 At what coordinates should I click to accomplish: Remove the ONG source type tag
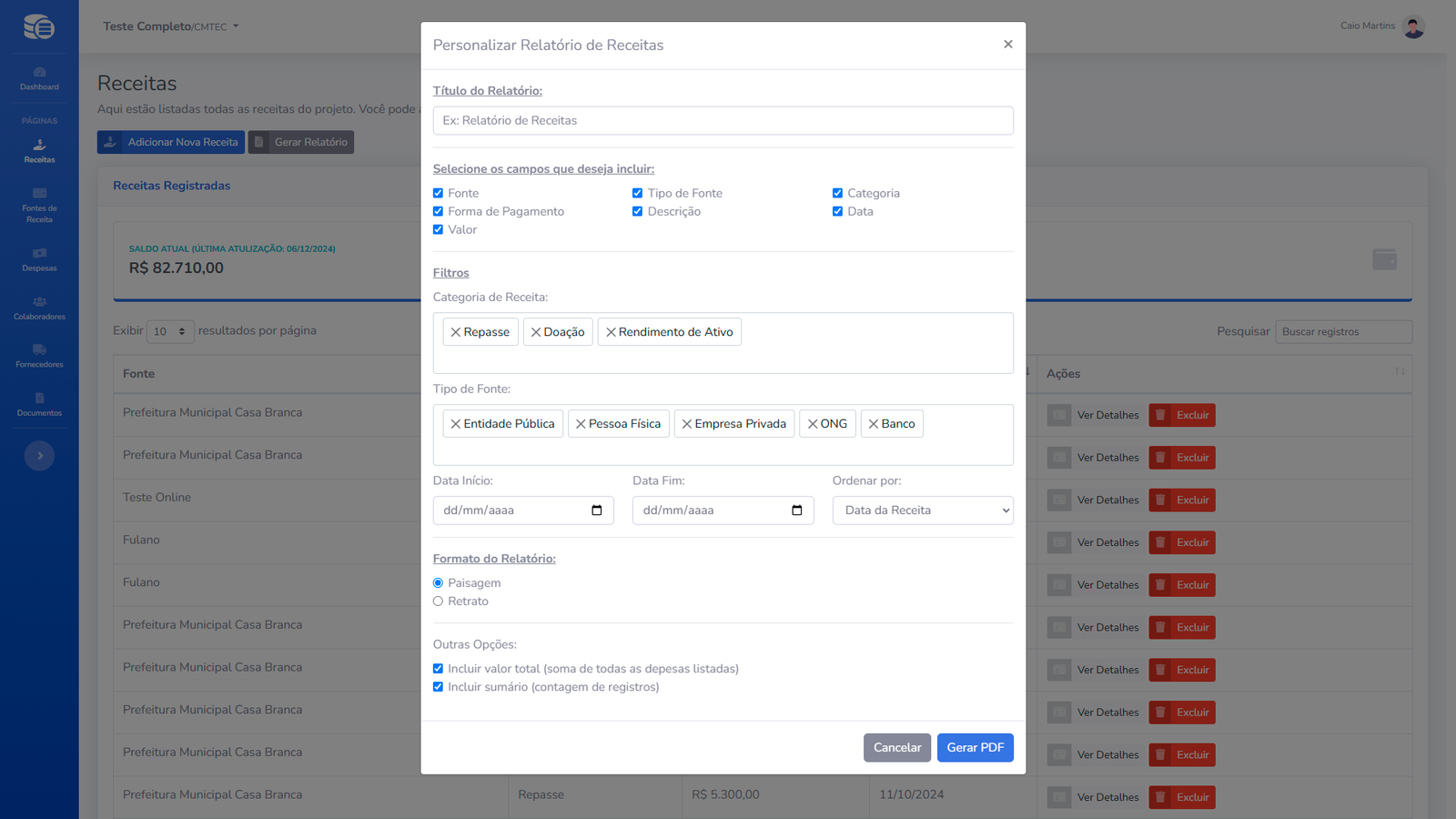[x=813, y=424]
